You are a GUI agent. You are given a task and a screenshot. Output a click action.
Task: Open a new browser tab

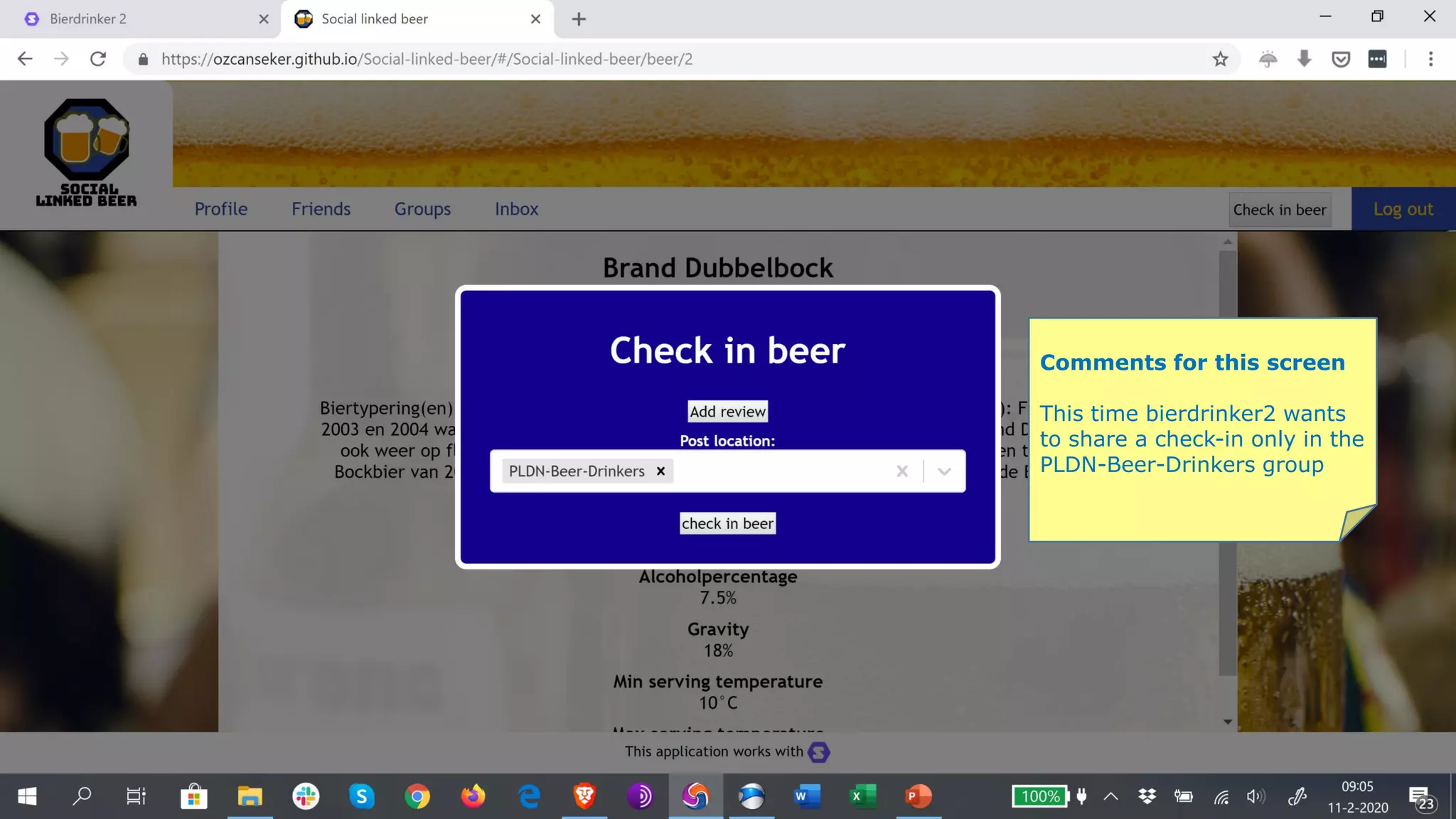[579, 19]
